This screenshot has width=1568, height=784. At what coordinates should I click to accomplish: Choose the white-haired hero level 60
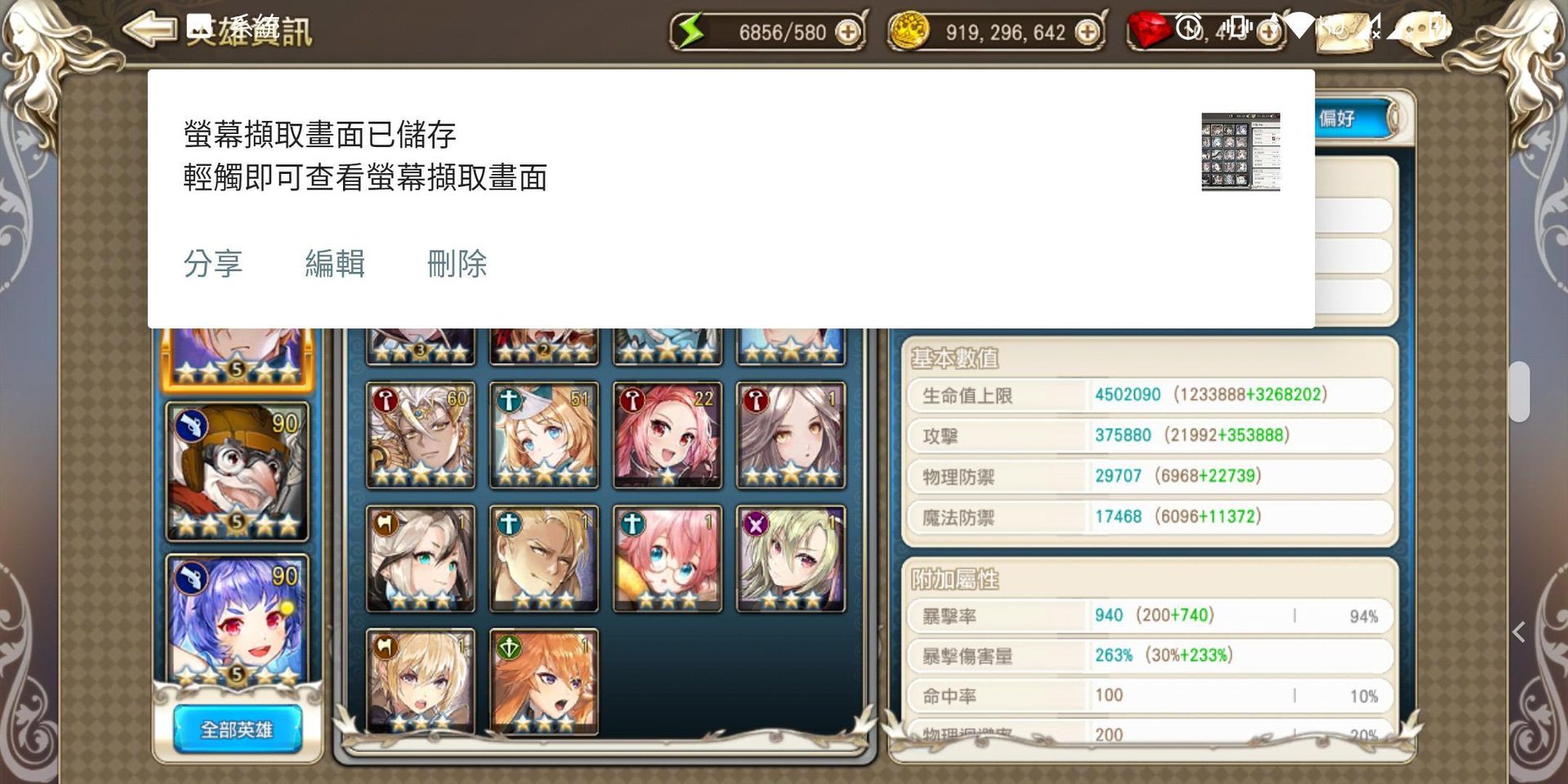[x=421, y=435]
